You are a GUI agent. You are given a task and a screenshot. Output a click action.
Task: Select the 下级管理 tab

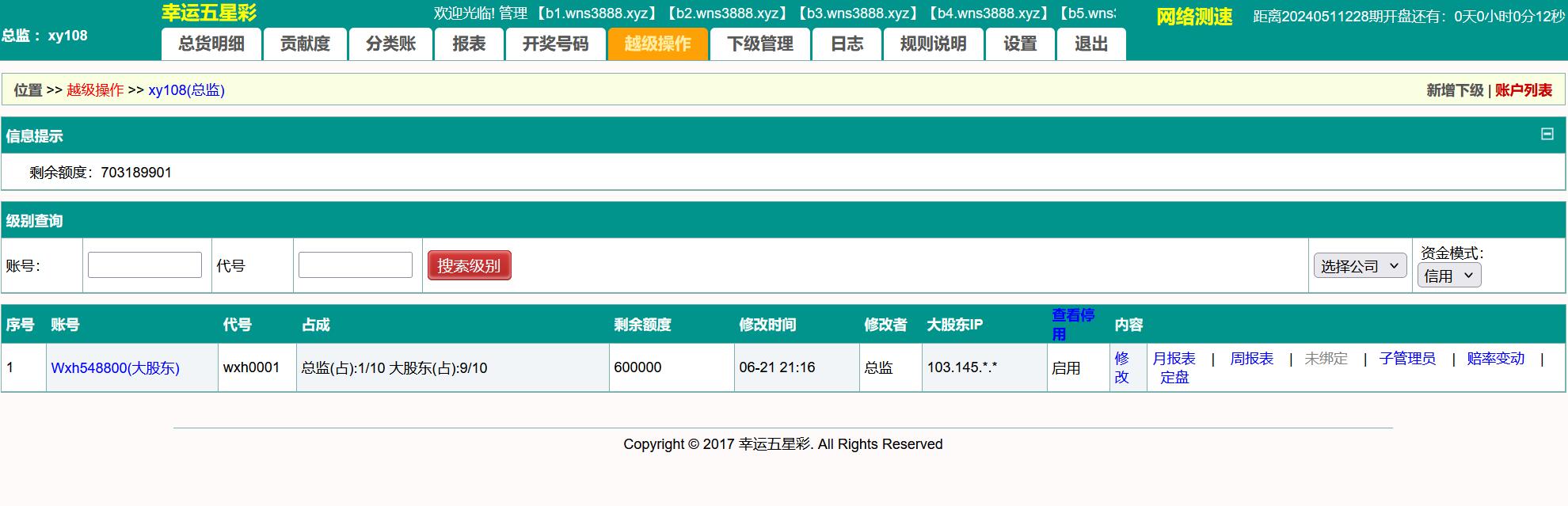coord(760,44)
